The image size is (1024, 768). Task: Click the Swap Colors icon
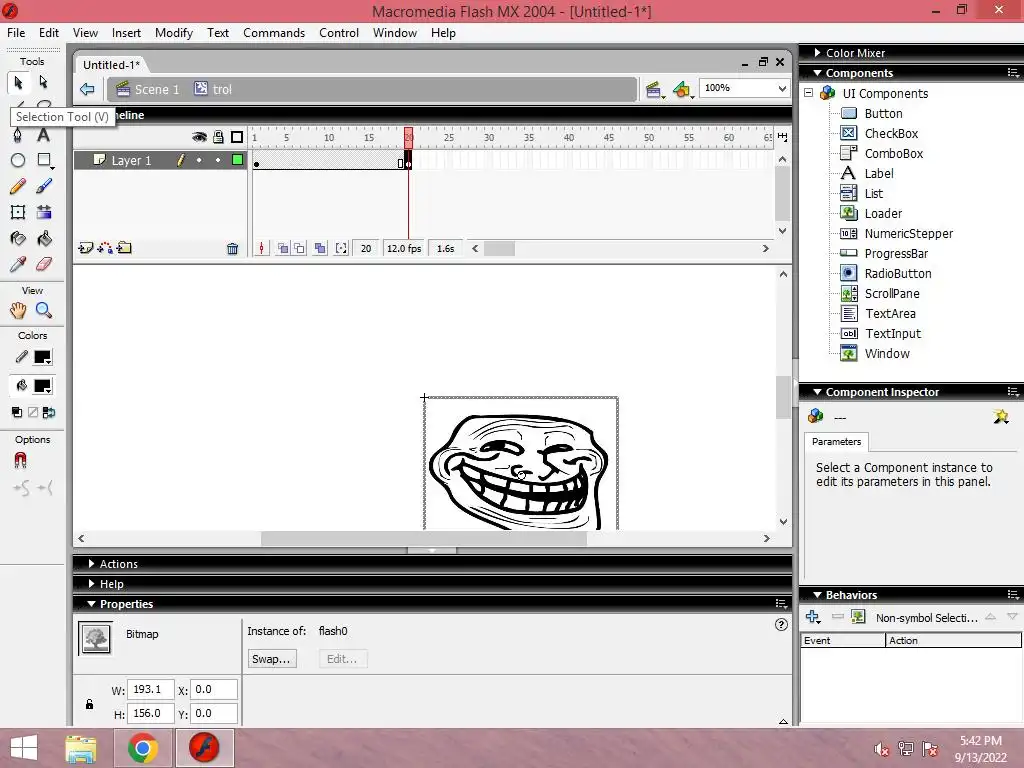pos(49,413)
